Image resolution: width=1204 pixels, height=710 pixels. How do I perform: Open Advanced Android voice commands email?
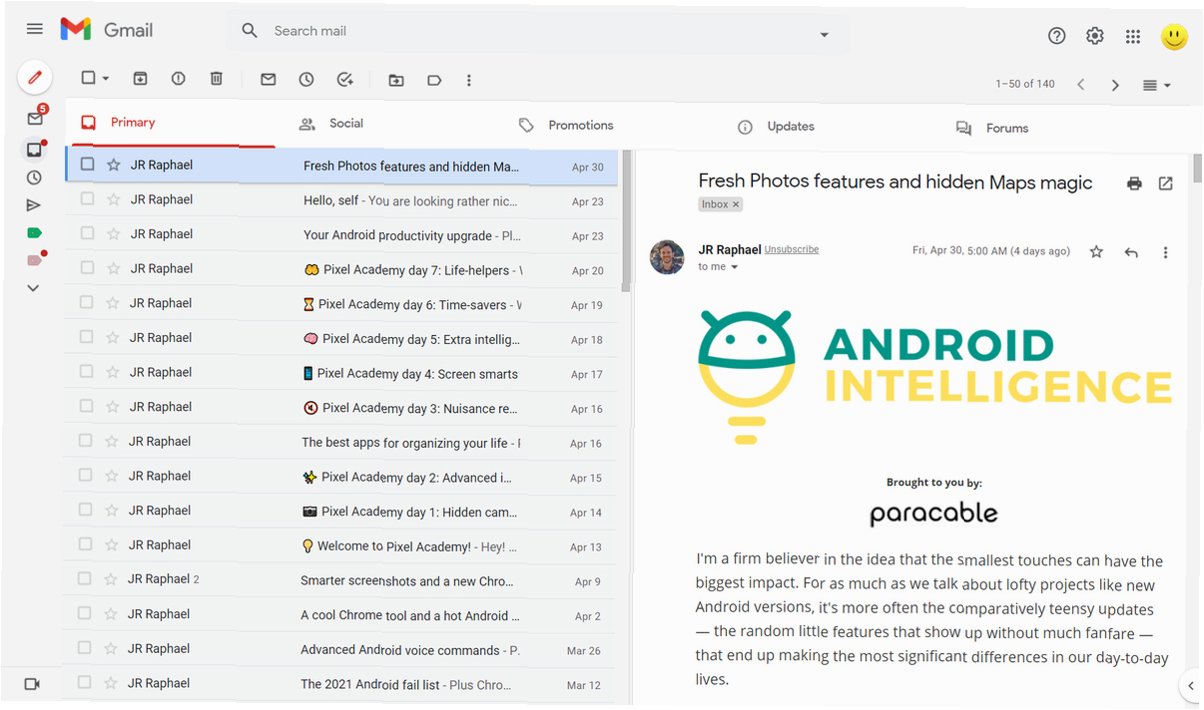coord(340,650)
